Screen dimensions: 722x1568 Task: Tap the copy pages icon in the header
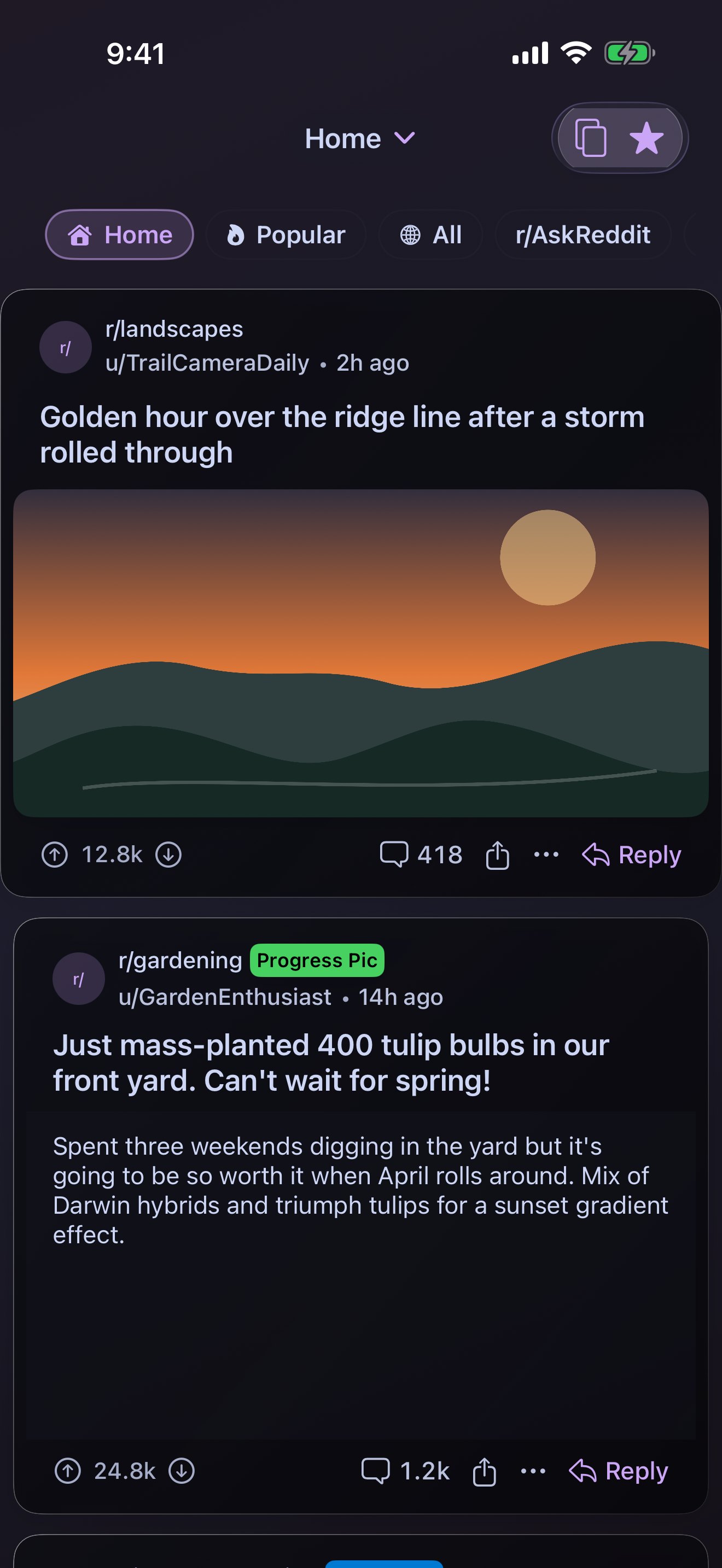point(592,138)
